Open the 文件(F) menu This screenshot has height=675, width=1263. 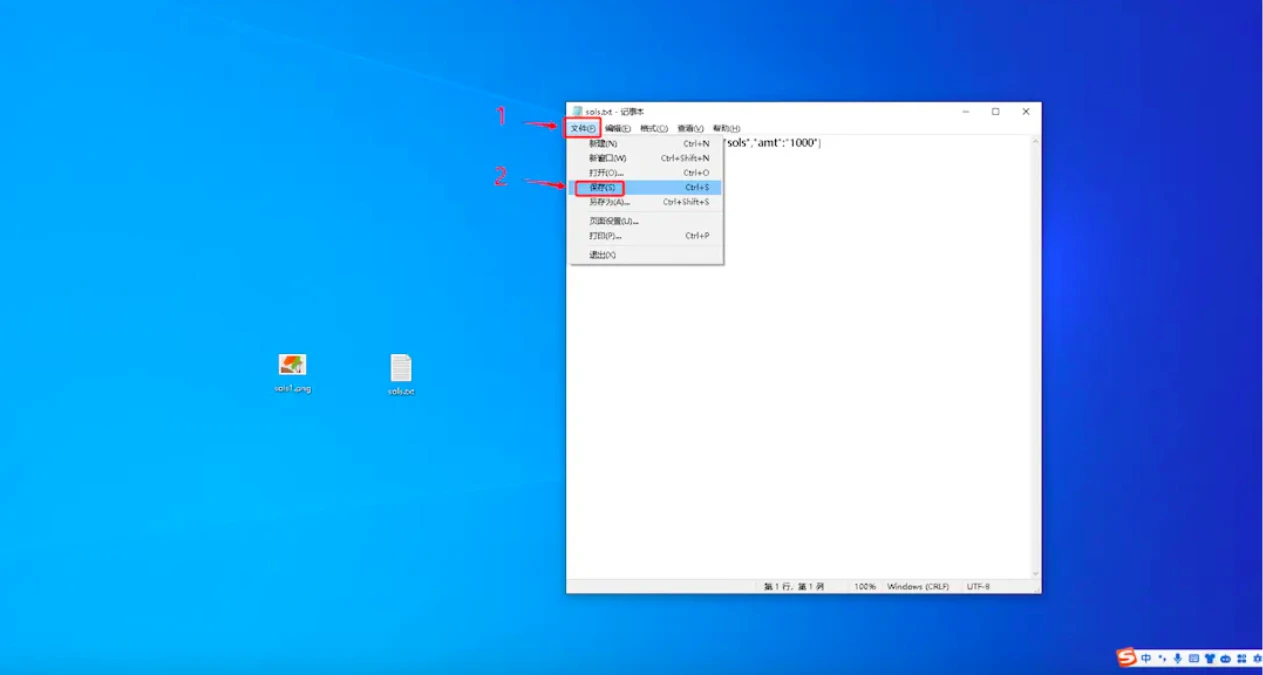point(583,129)
